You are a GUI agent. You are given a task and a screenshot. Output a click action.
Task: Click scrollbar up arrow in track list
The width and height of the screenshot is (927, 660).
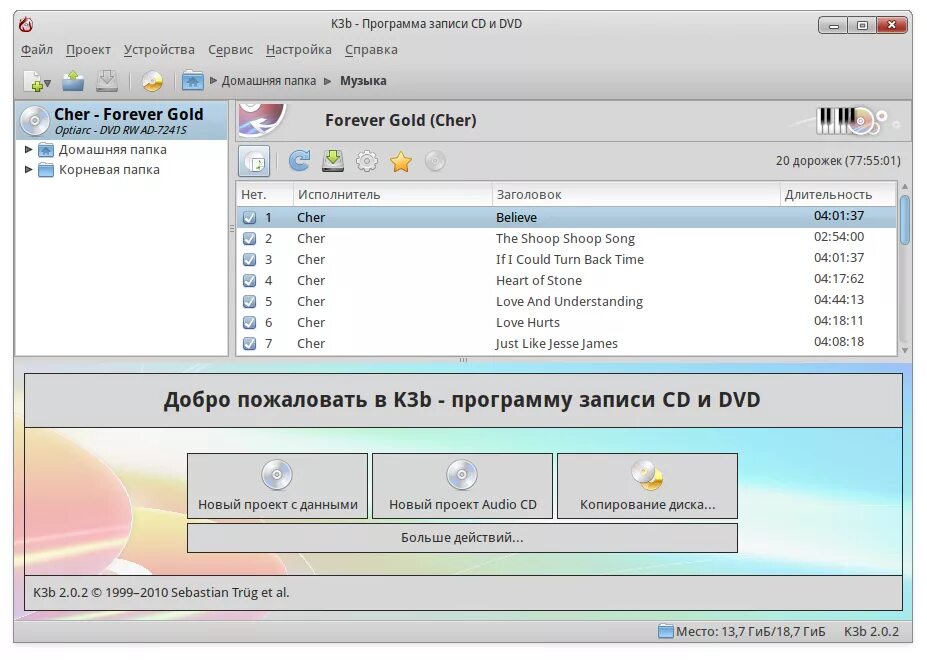(905, 187)
